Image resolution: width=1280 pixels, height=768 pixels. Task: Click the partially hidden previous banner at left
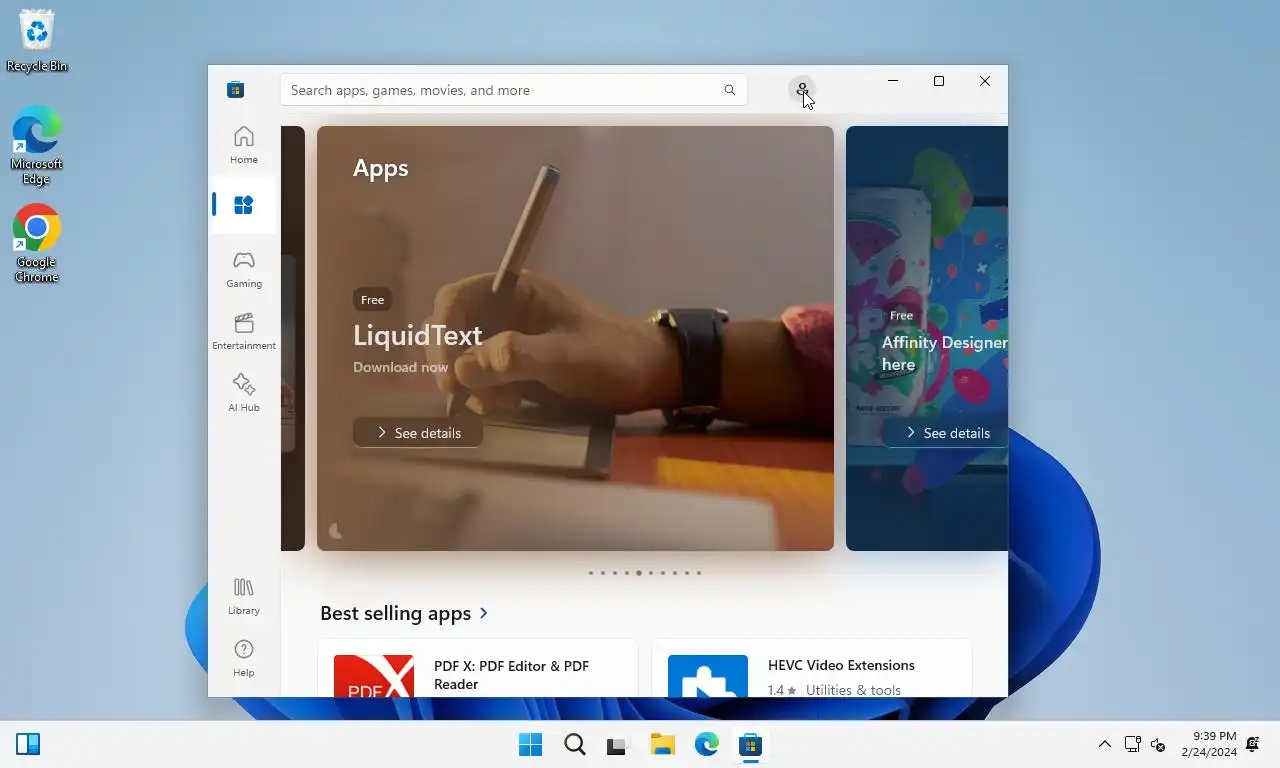[x=293, y=338]
